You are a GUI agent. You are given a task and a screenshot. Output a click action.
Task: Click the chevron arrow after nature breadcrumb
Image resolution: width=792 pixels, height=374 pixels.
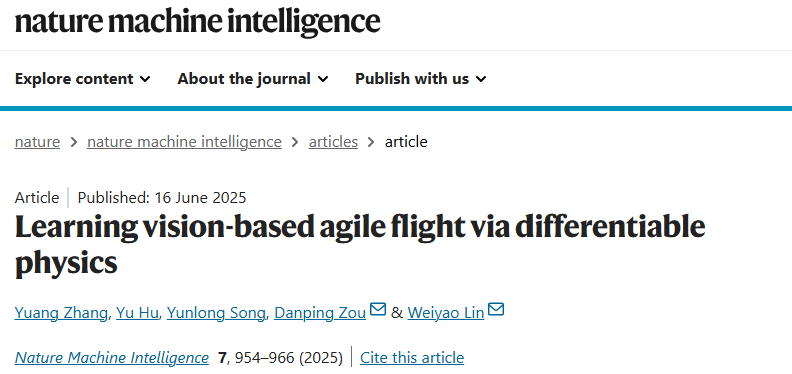pyautogui.click(x=74, y=142)
